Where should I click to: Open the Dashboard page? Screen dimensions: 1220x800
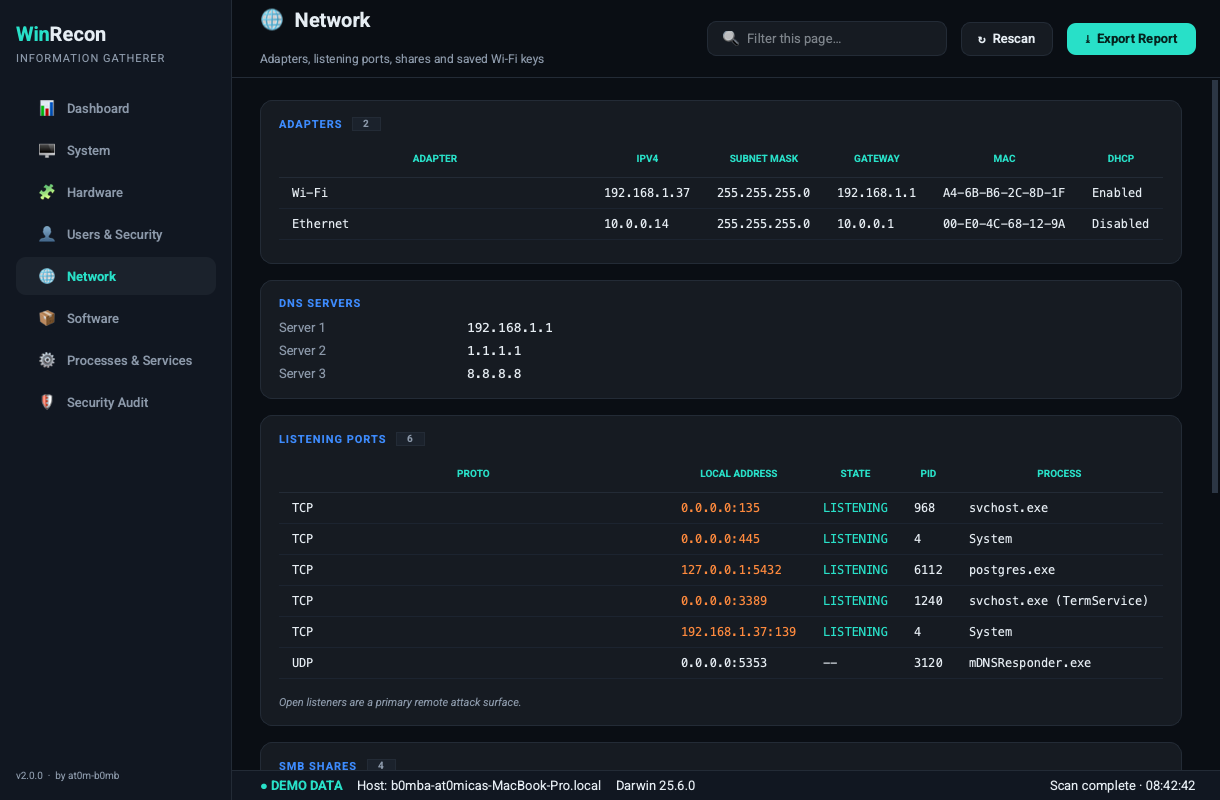point(116,108)
